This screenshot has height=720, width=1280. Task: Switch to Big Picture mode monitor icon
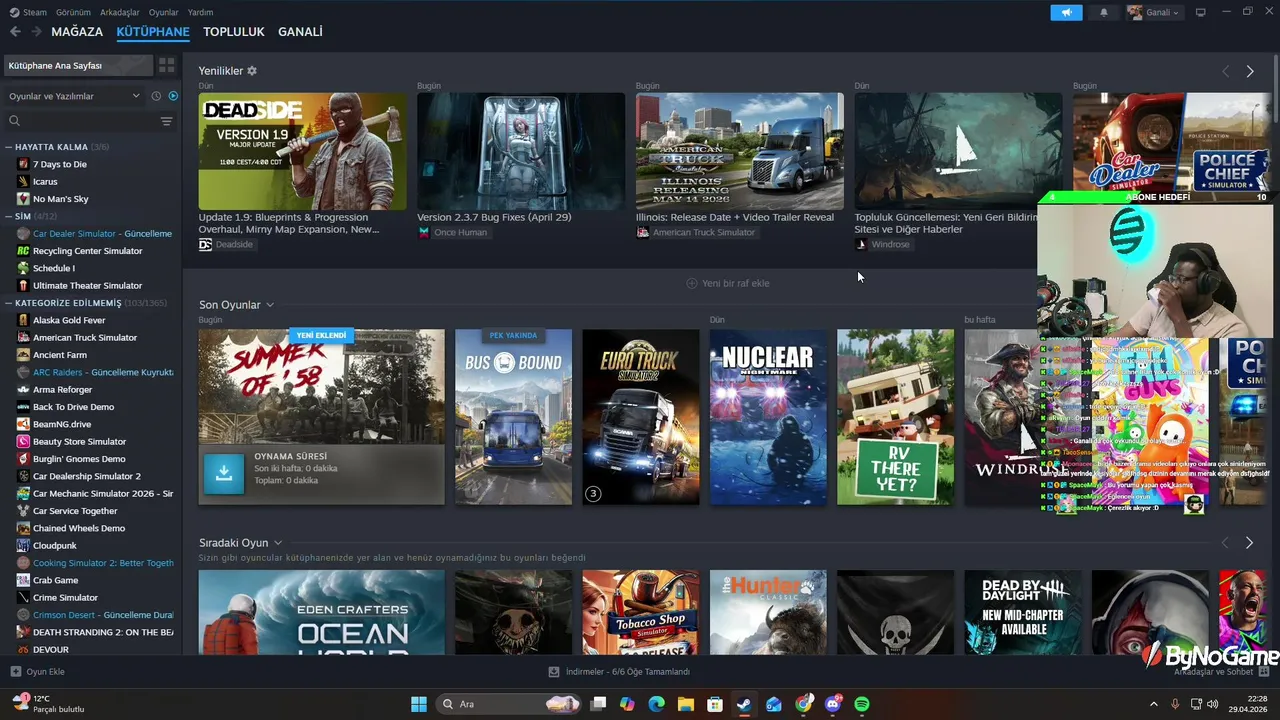1201,12
